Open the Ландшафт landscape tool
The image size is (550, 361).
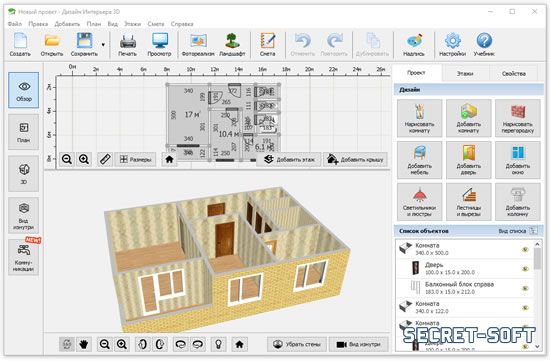(232, 44)
